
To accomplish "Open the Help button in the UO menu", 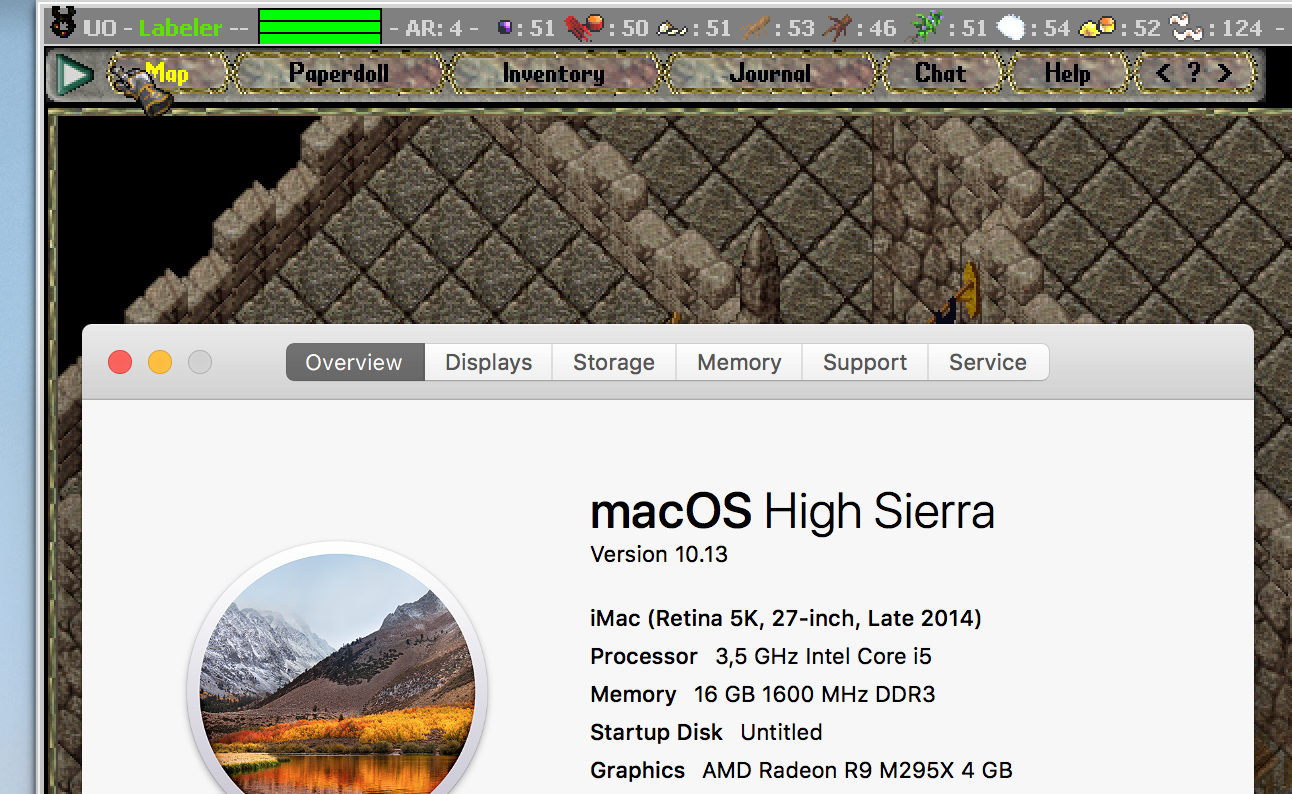I will click(1067, 73).
